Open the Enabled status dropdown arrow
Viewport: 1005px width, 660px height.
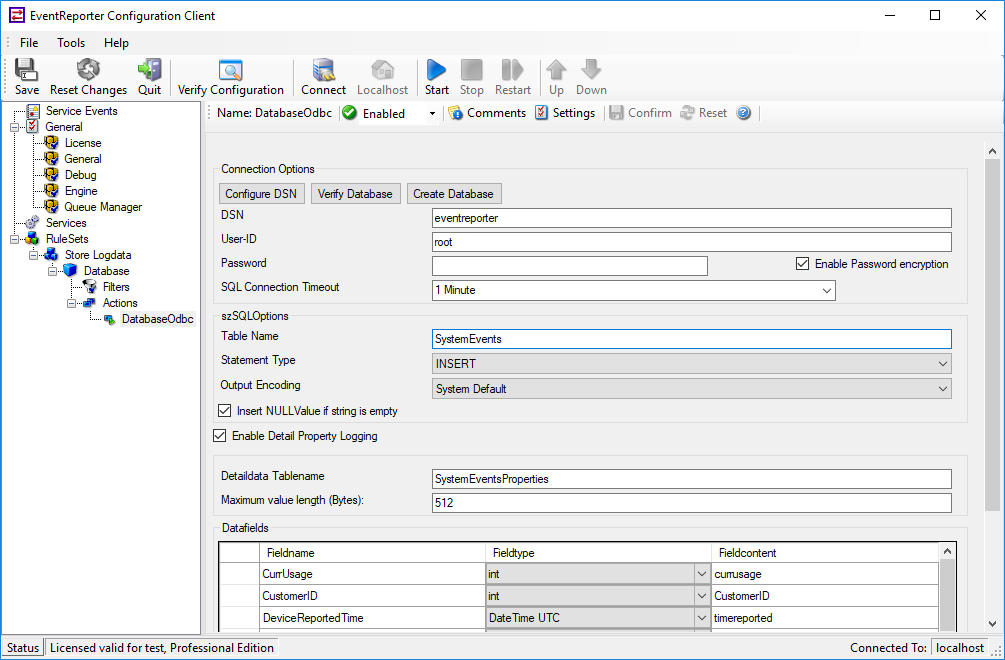pyautogui.click(x=432, y=113)
